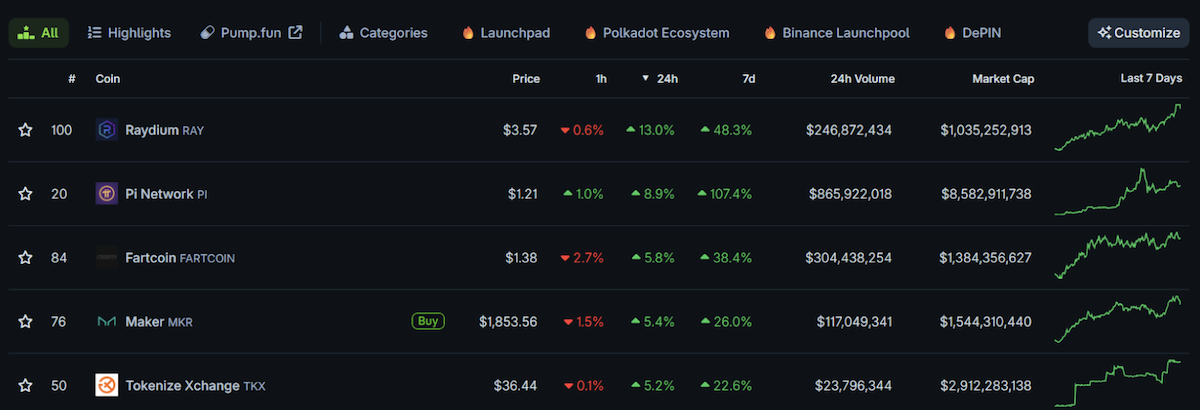The width and height of the screenshot is (1200, 410).
Task: Sort by the 24h column header
Action: (660, 79)
